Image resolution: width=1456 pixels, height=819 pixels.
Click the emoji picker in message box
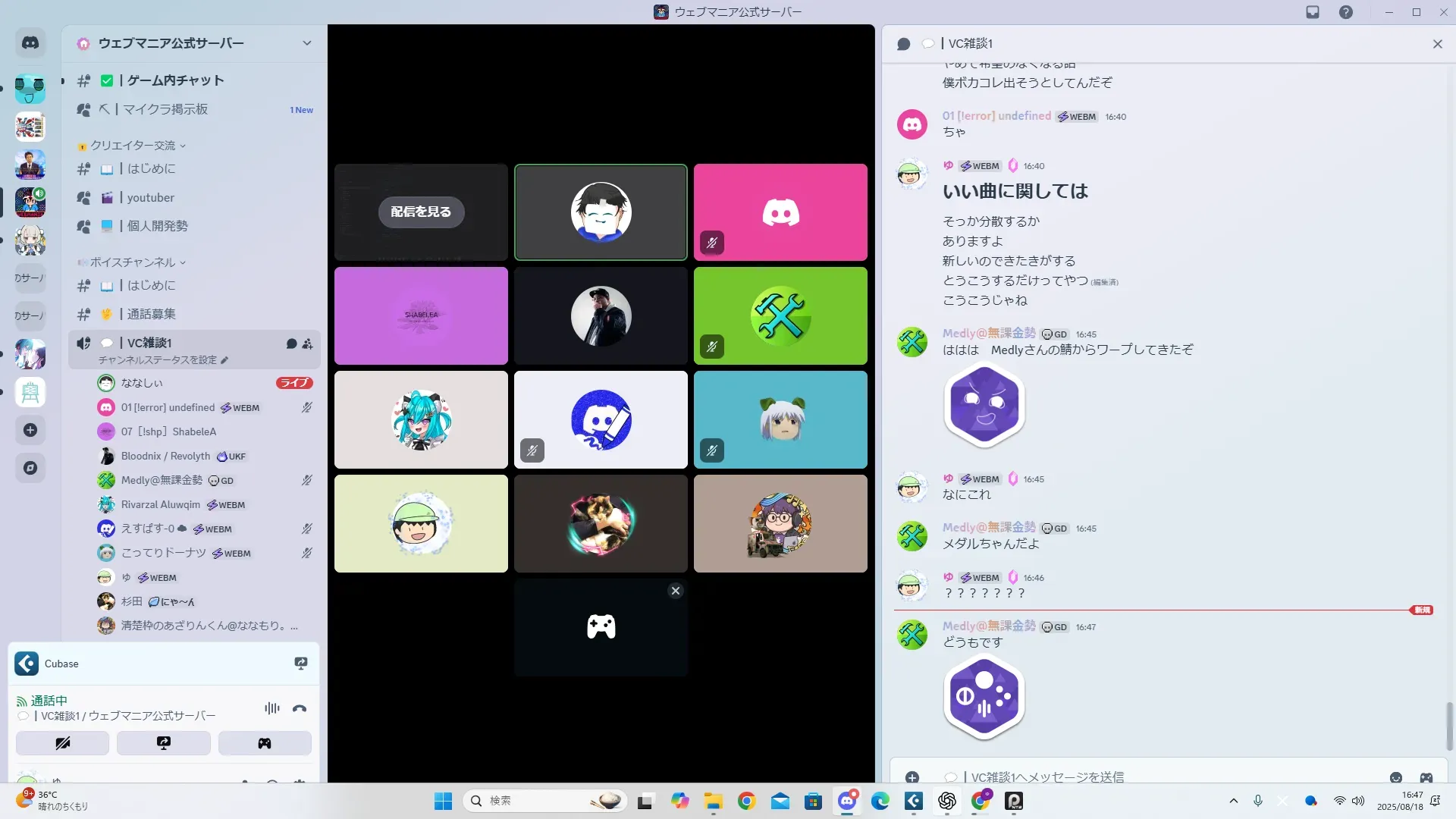point(1396,777)
